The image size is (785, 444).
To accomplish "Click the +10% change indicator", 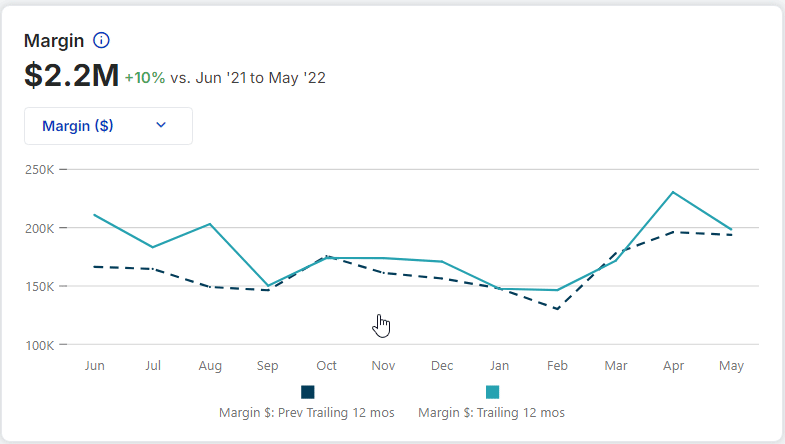I will click(145, 77).
